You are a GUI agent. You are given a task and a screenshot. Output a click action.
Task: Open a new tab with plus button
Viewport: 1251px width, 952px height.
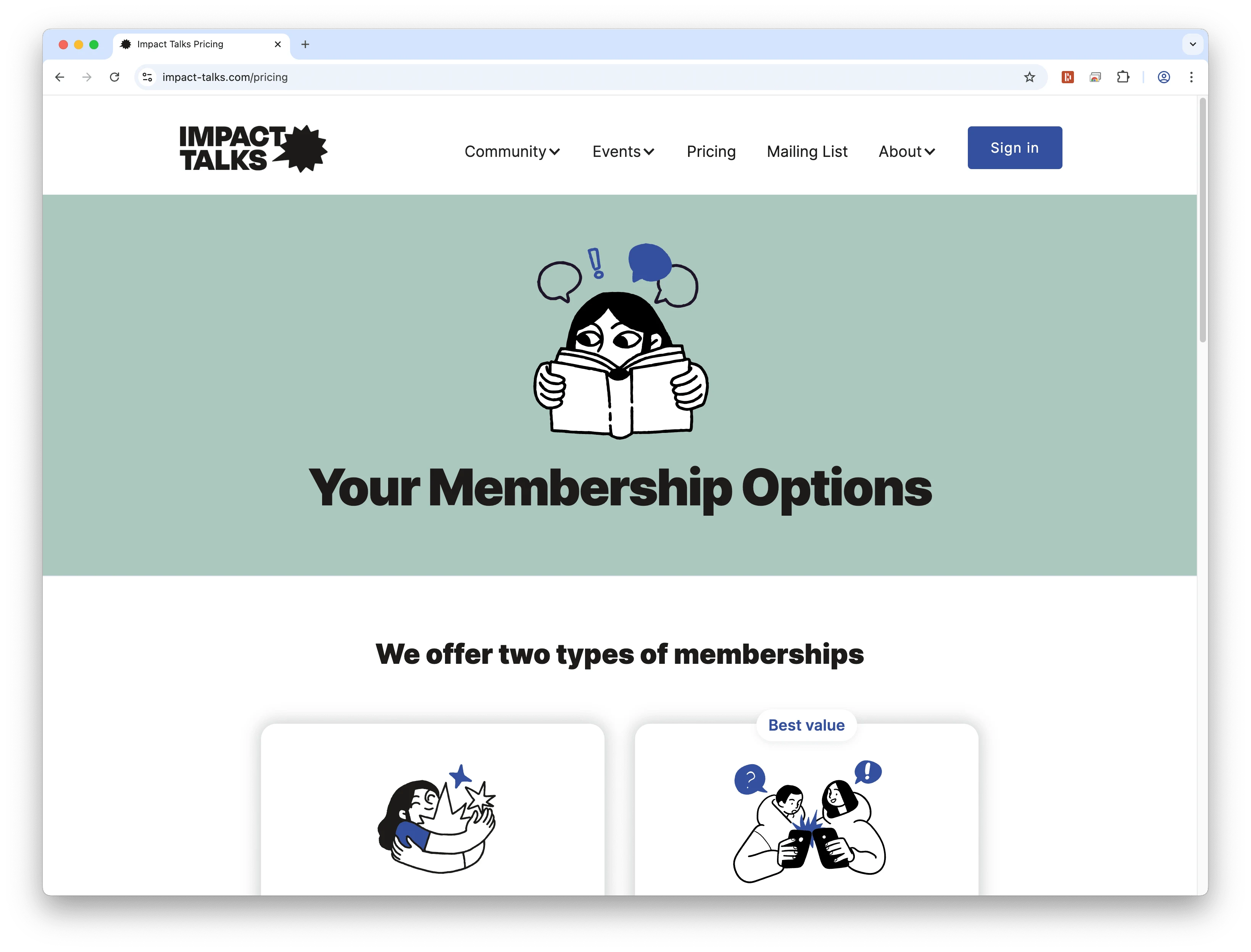[x=305, y=44]
